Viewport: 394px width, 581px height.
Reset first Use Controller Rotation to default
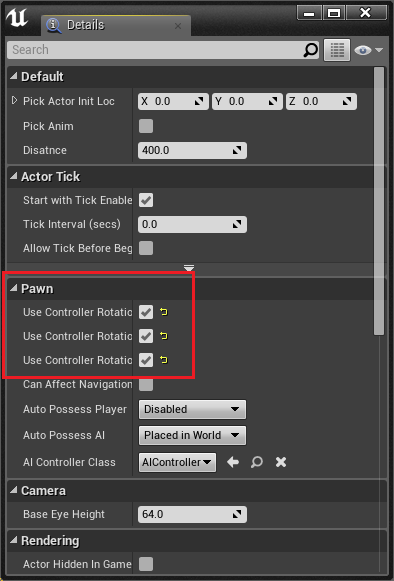click(x=164, y=312)
